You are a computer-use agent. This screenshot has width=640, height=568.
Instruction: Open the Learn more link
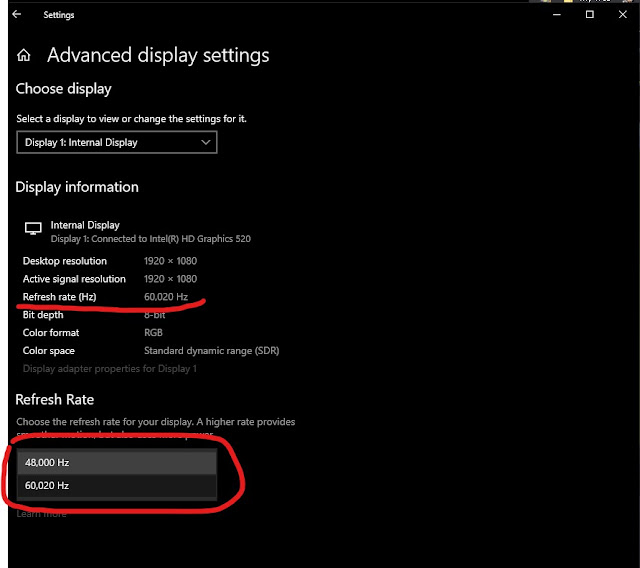pos(41,514)
